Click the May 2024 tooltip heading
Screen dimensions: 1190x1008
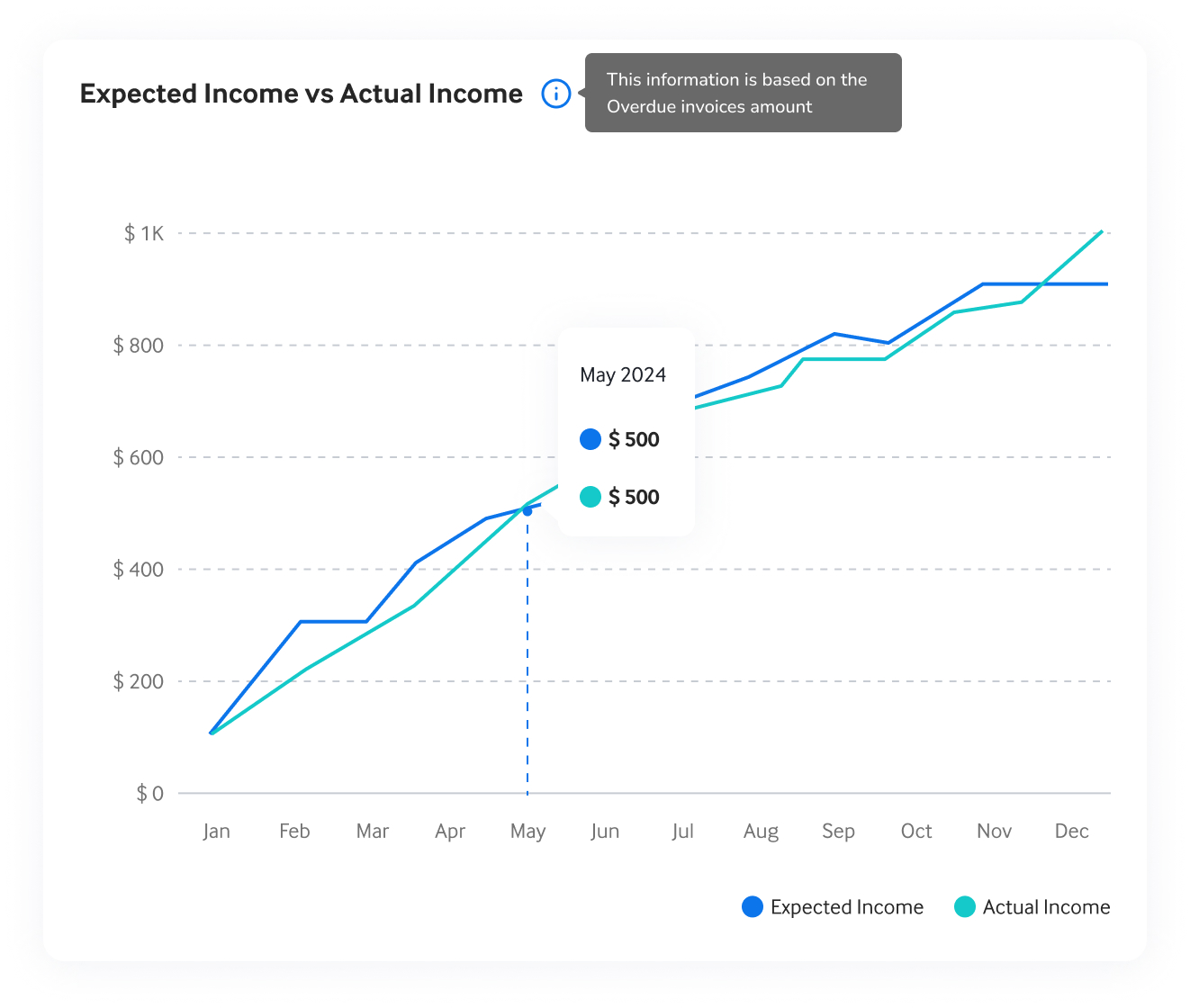tap(623, 375)
